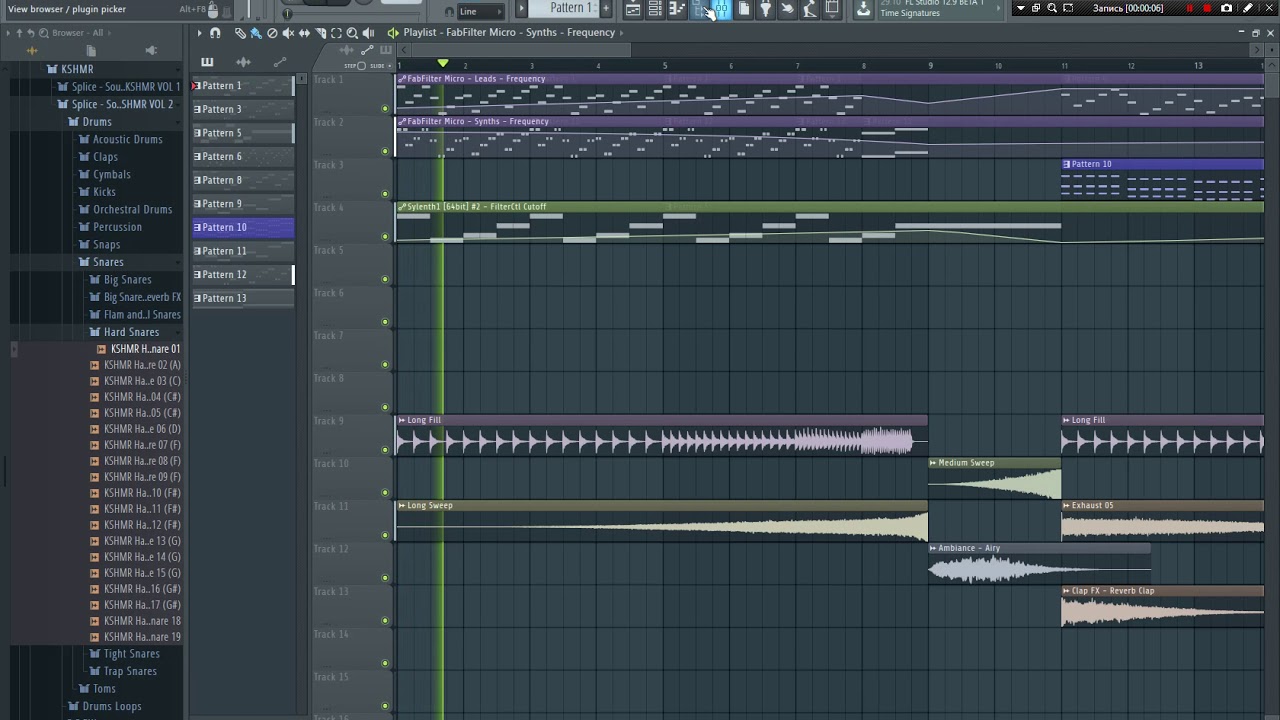Activate the Zoom magnifier tool
Viewport: 1280px width, 720px height.
(352, 33)
